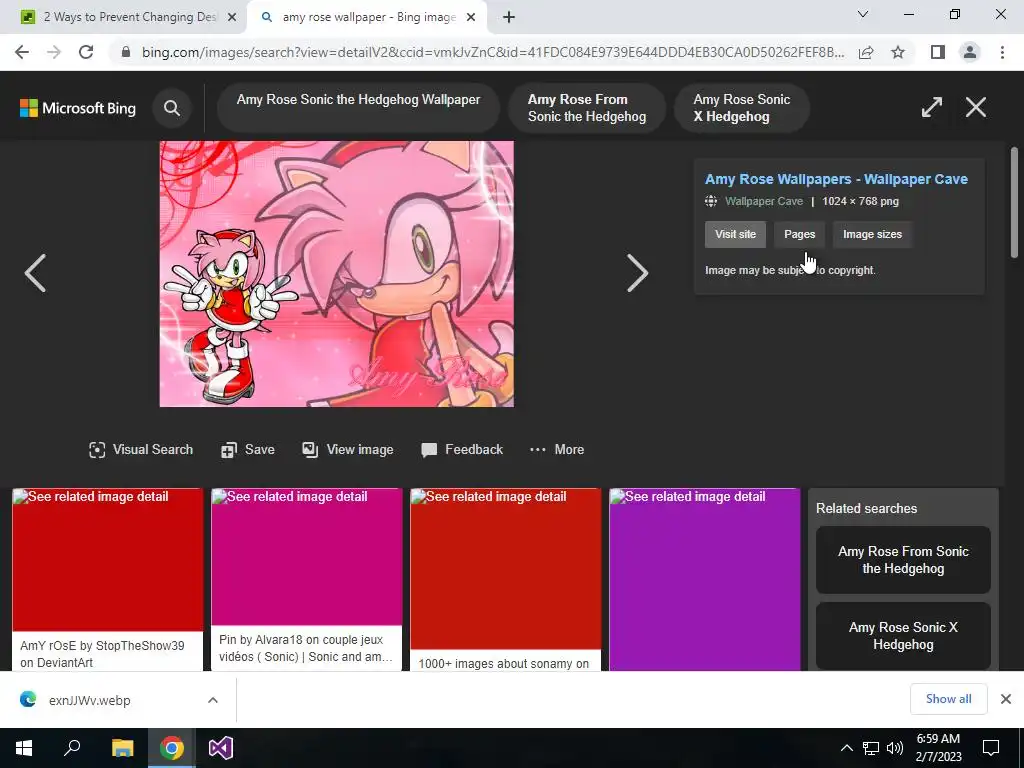
Task: Select Amy Rose From Sonic the Hedgehog chip at top
Action: coord(586,108)
